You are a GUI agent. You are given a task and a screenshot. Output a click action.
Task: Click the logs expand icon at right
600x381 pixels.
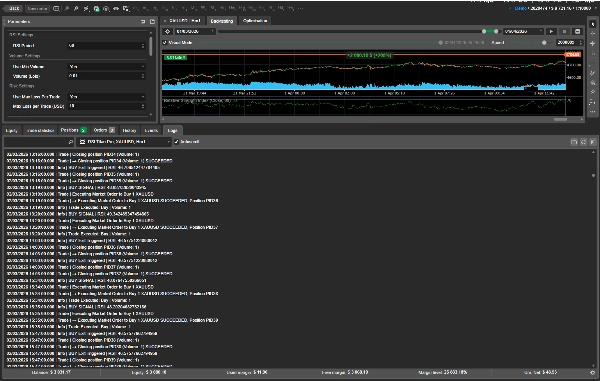tap(583, 142)
